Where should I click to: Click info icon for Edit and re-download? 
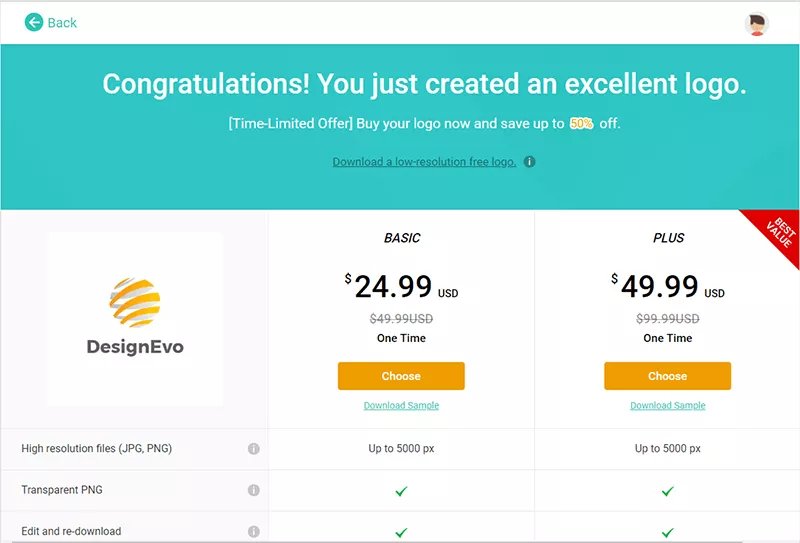tap(254, 532)
